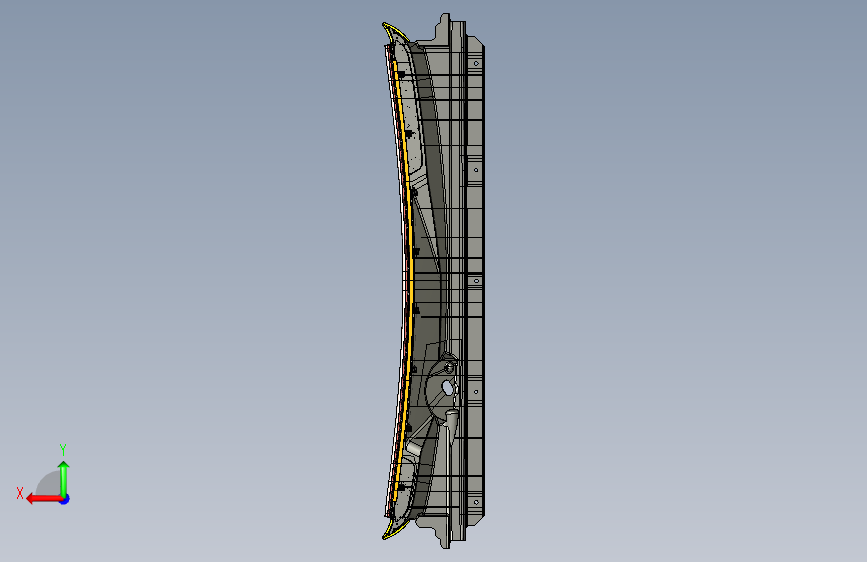Select the gray quarter-circle plane of the triad
This screenshot has width=867, height=562.
(x=49, y=485)
